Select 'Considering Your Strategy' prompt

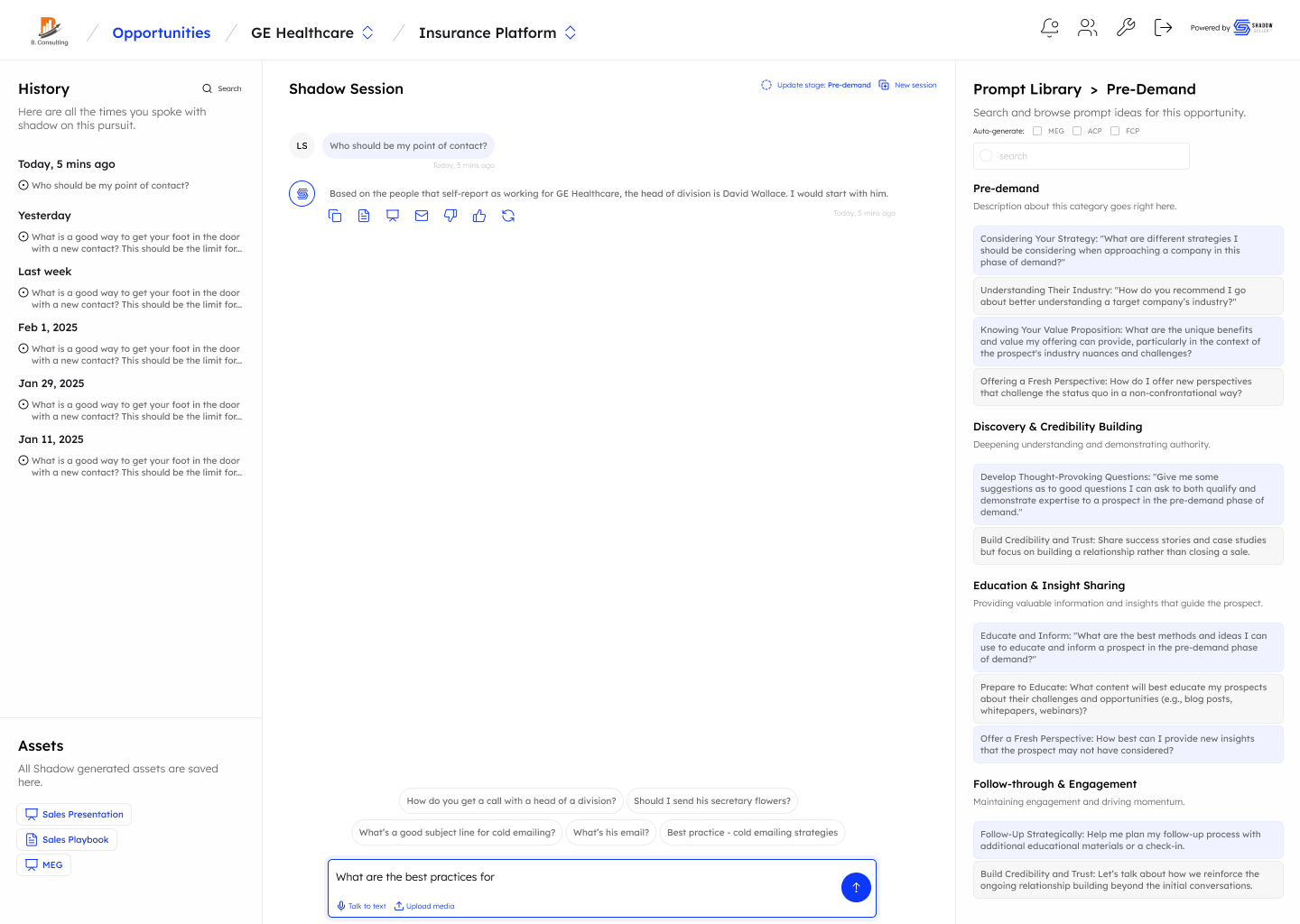[x=1128, y=251]
